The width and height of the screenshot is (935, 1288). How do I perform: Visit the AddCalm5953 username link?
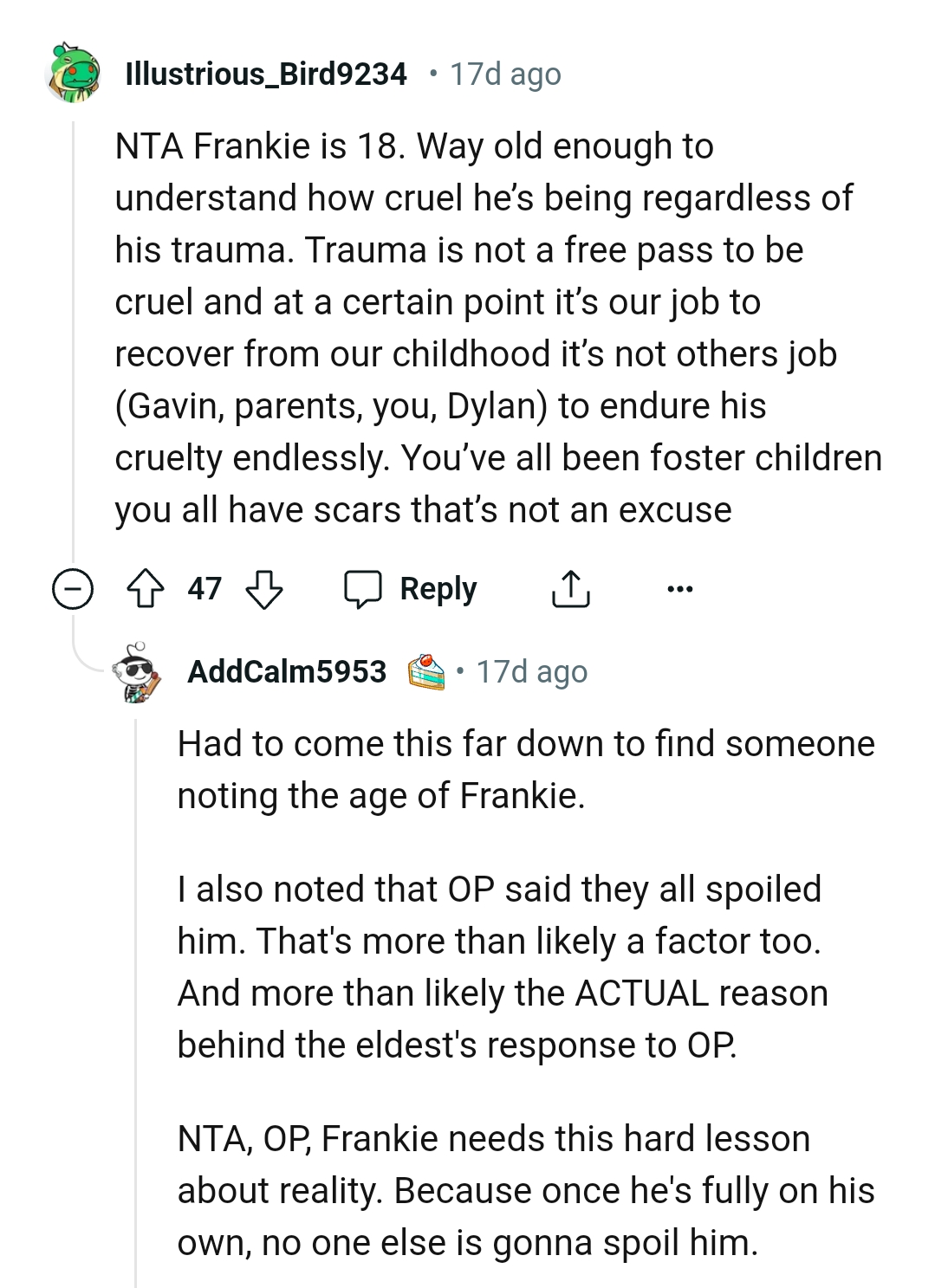(x=287, y=672)
